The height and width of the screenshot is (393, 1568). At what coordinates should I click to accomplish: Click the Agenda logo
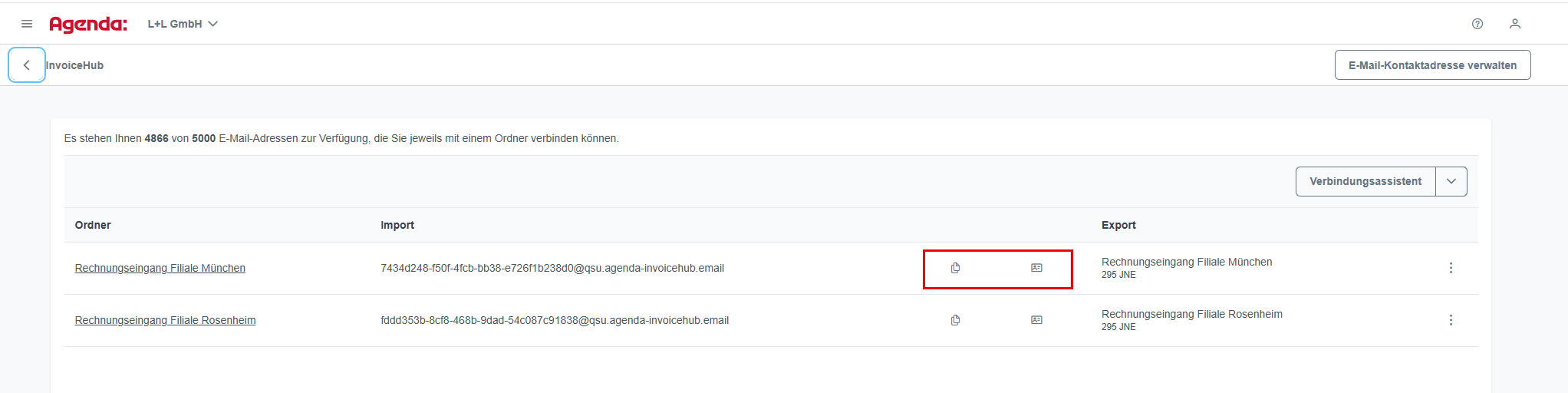pyautogui.click(x=88, y=25)
